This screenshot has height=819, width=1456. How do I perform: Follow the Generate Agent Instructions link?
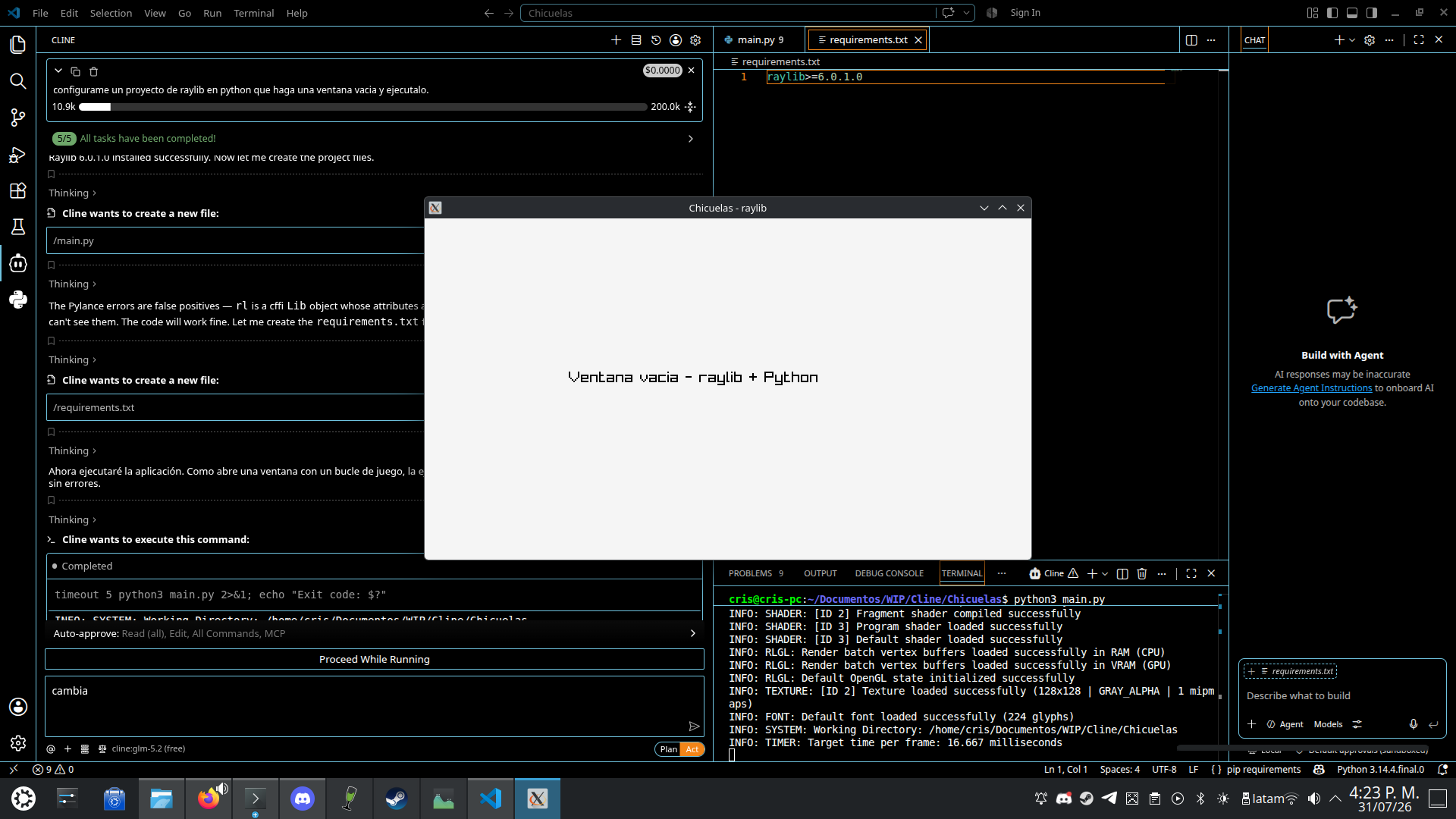coord(1311,388)
